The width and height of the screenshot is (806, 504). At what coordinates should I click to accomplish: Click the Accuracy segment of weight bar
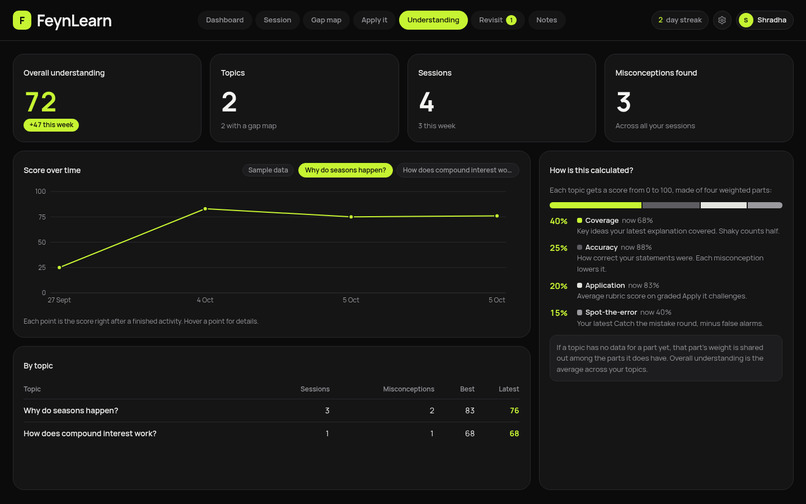pos(671,205)
